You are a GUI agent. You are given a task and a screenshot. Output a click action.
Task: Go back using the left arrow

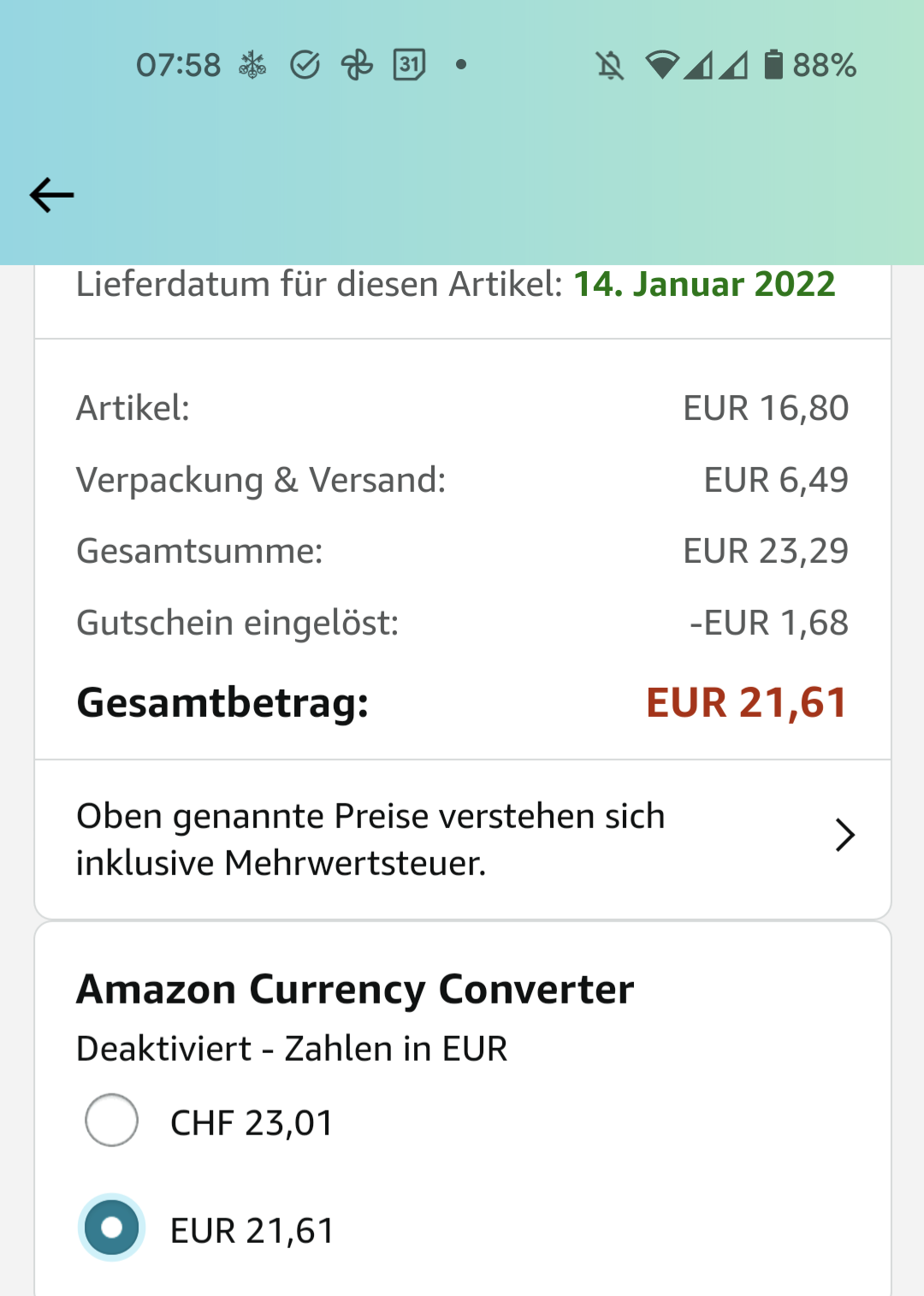click(x=52, y=195)
